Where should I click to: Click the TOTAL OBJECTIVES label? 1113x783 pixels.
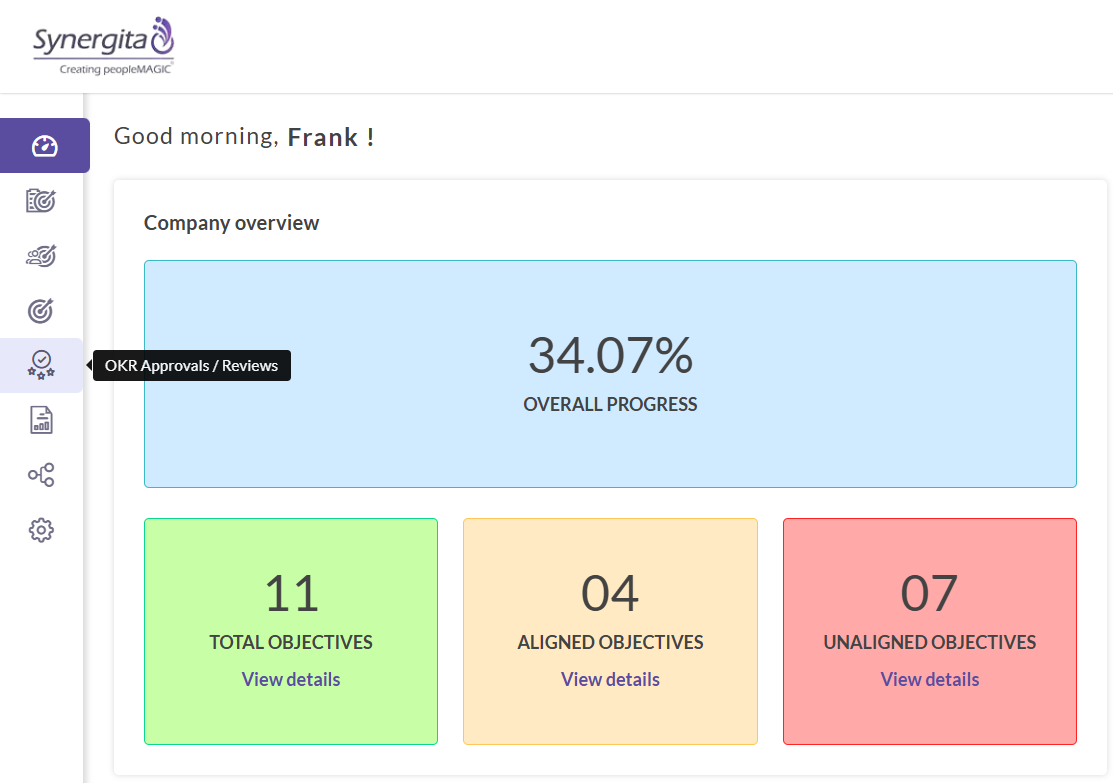point(291,642)
